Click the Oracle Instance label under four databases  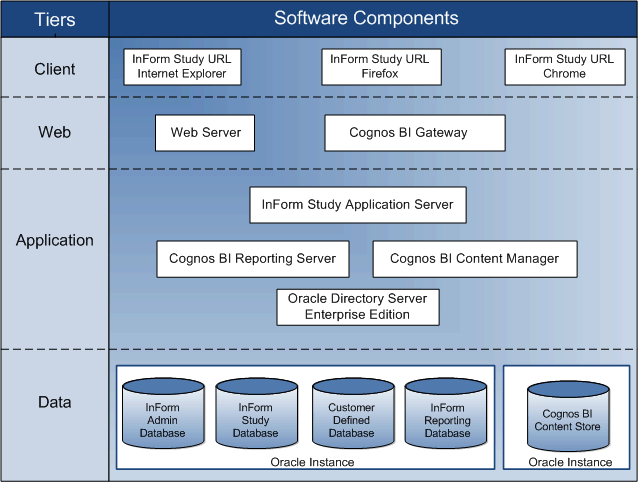[312, 462]
